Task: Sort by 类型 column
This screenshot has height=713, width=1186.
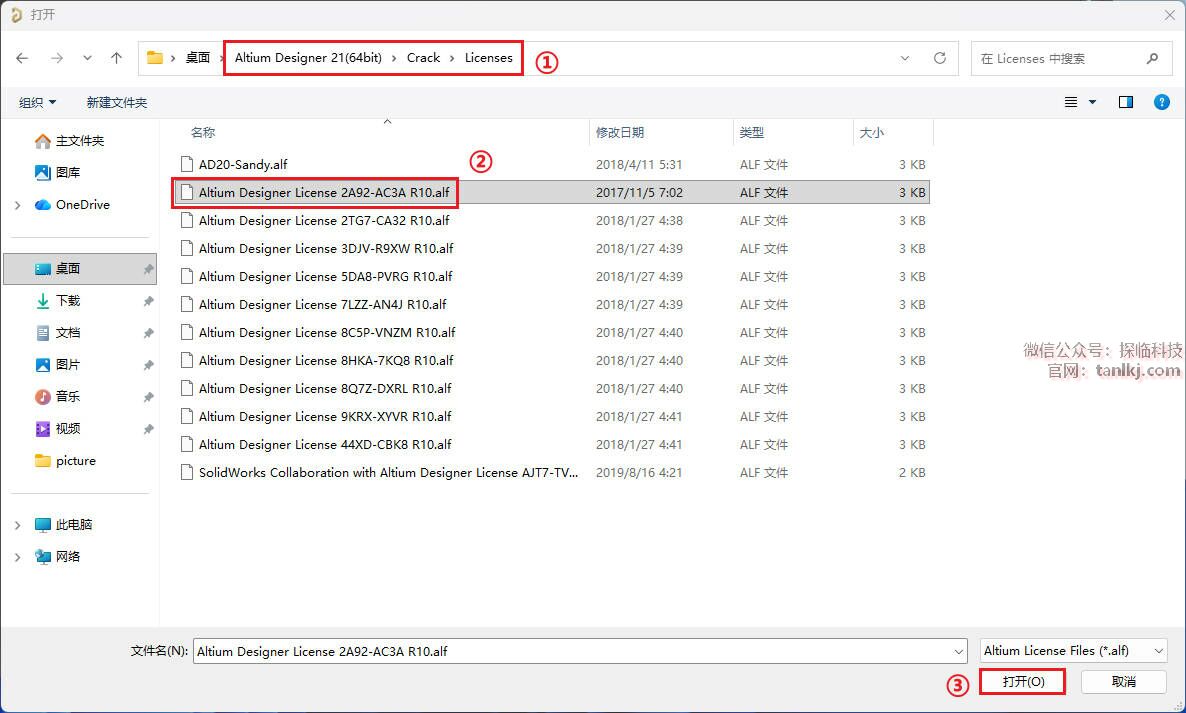Action: (x=751, y=132)
